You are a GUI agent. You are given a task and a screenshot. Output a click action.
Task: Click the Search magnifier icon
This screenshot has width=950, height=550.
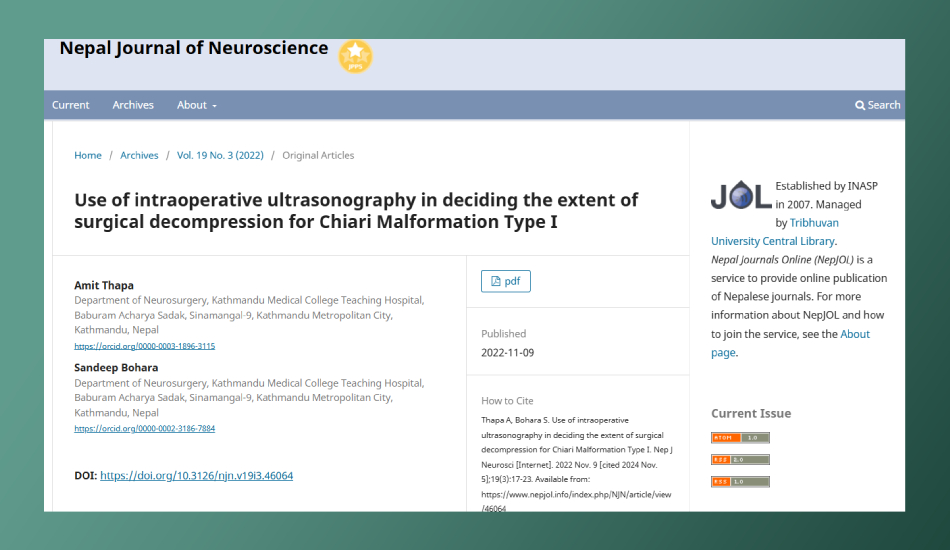[x=860, y=105]
